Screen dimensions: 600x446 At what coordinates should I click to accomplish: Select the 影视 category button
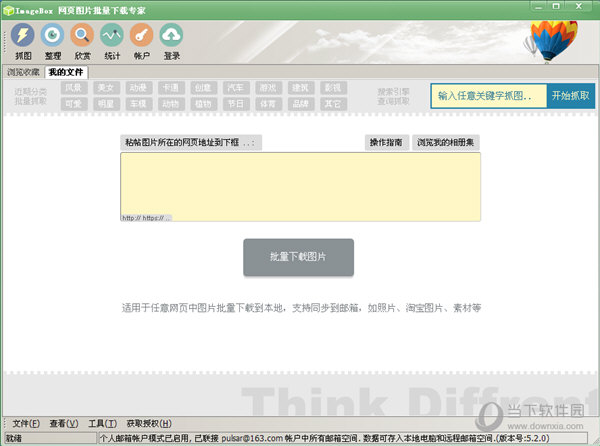click(334, 88)
